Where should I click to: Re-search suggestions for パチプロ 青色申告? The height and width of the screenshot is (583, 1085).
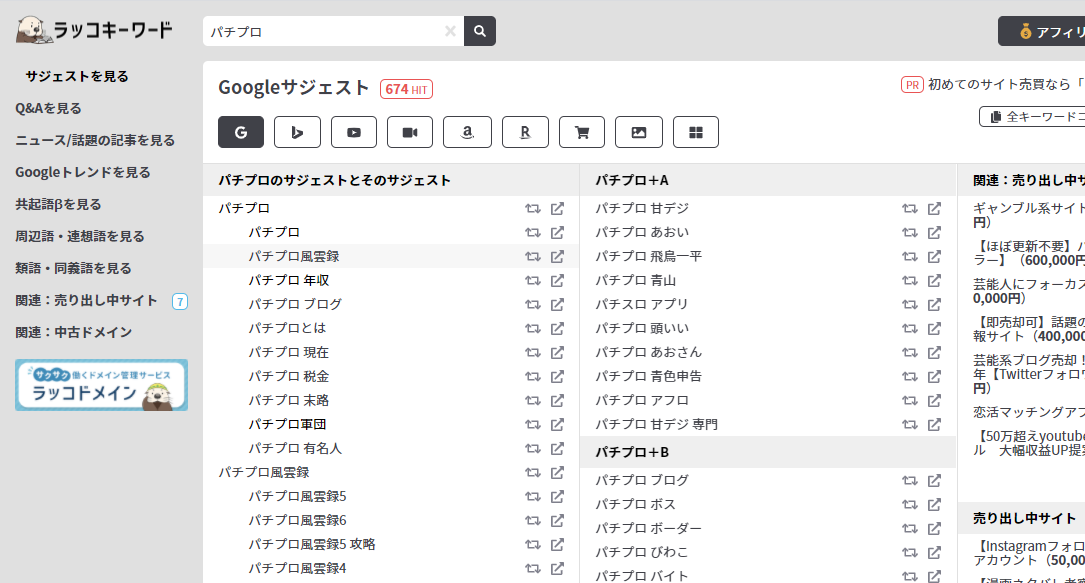coord(909,377)
